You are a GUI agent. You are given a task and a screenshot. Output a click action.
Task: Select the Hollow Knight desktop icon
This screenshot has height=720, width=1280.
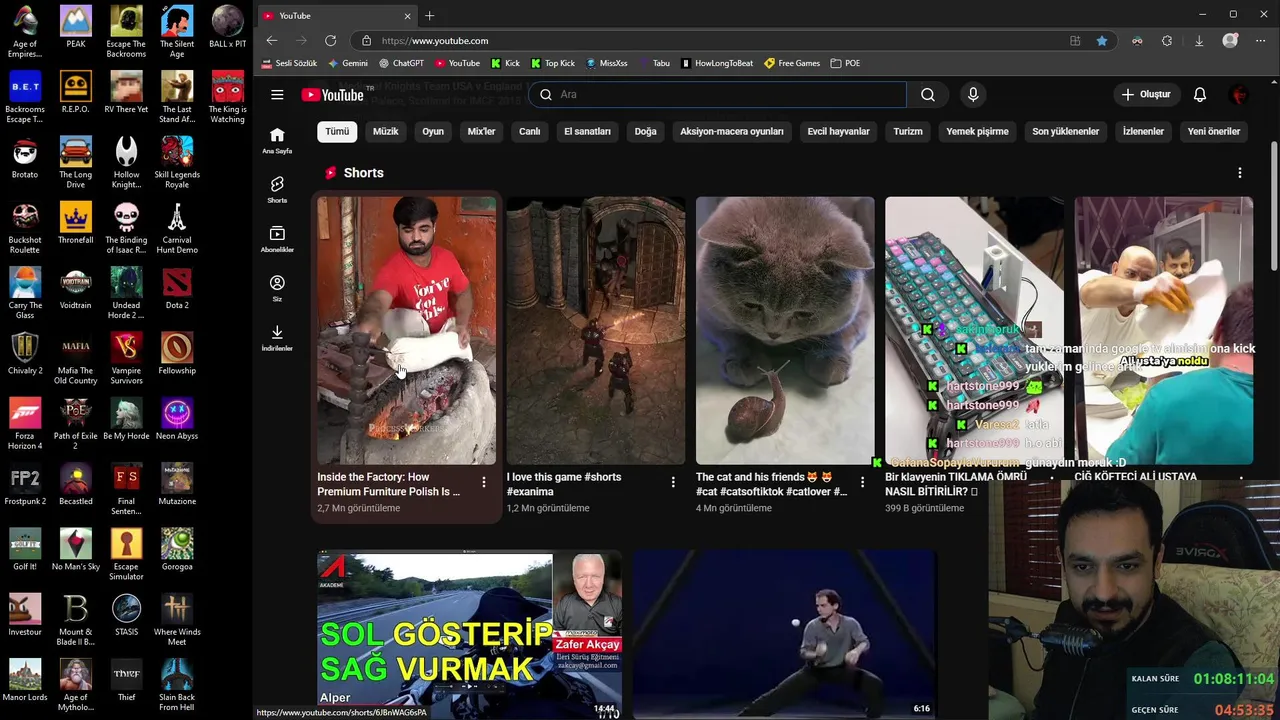tap(126, 162)
